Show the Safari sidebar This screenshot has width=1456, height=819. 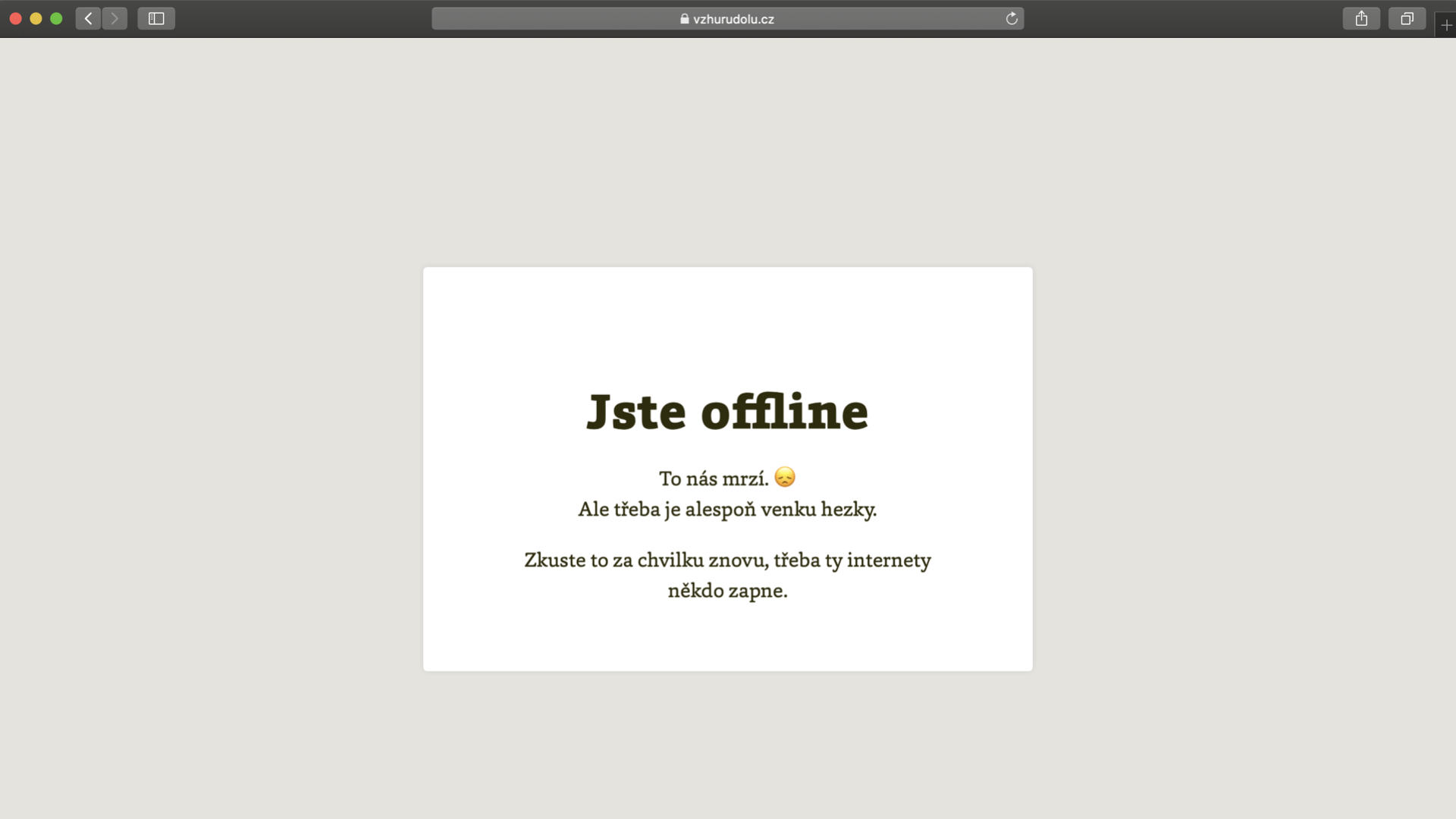pyautogui.click(x=156, y=19)
